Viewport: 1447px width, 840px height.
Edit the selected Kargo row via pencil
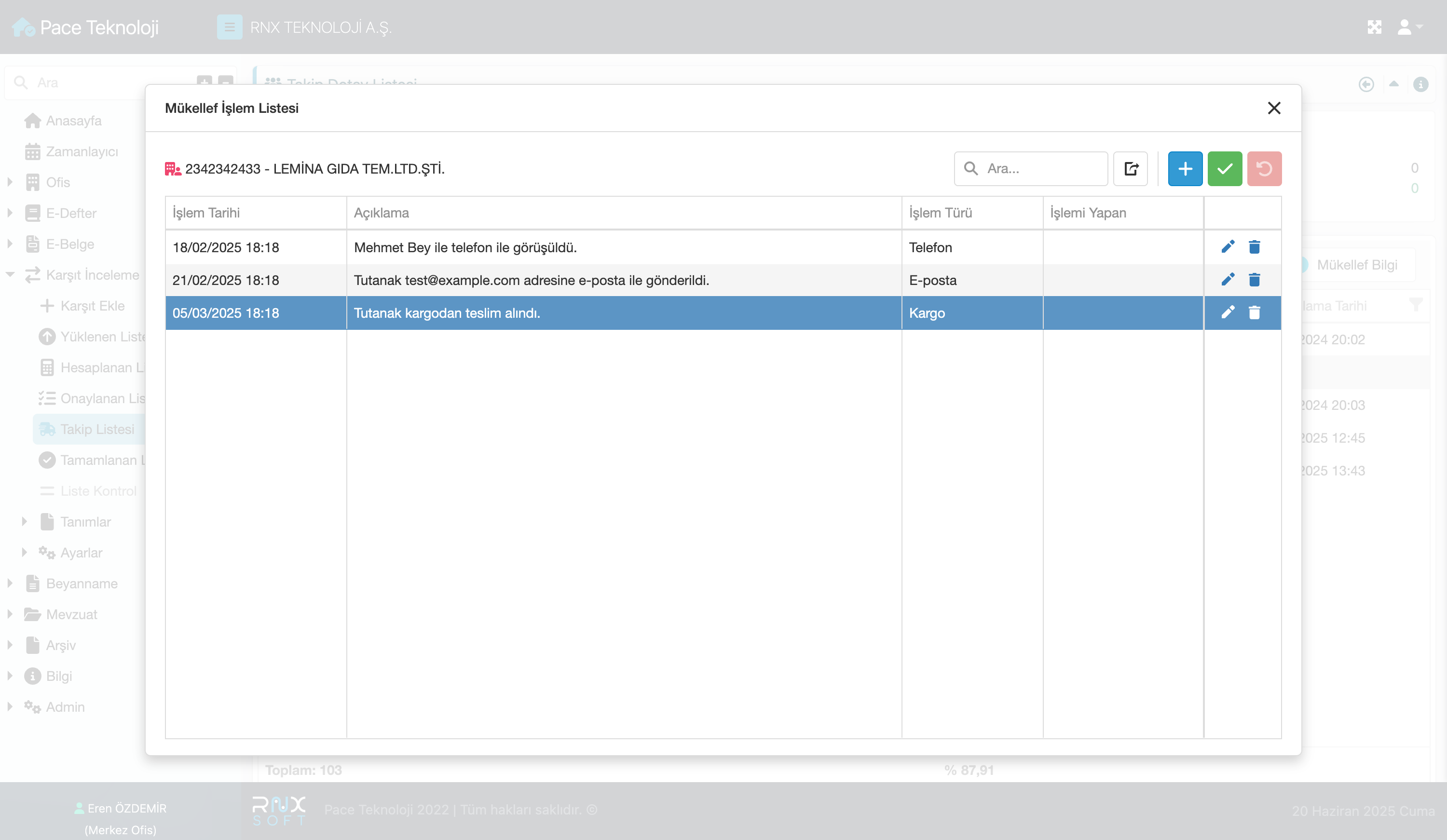tap(1227, 312)
